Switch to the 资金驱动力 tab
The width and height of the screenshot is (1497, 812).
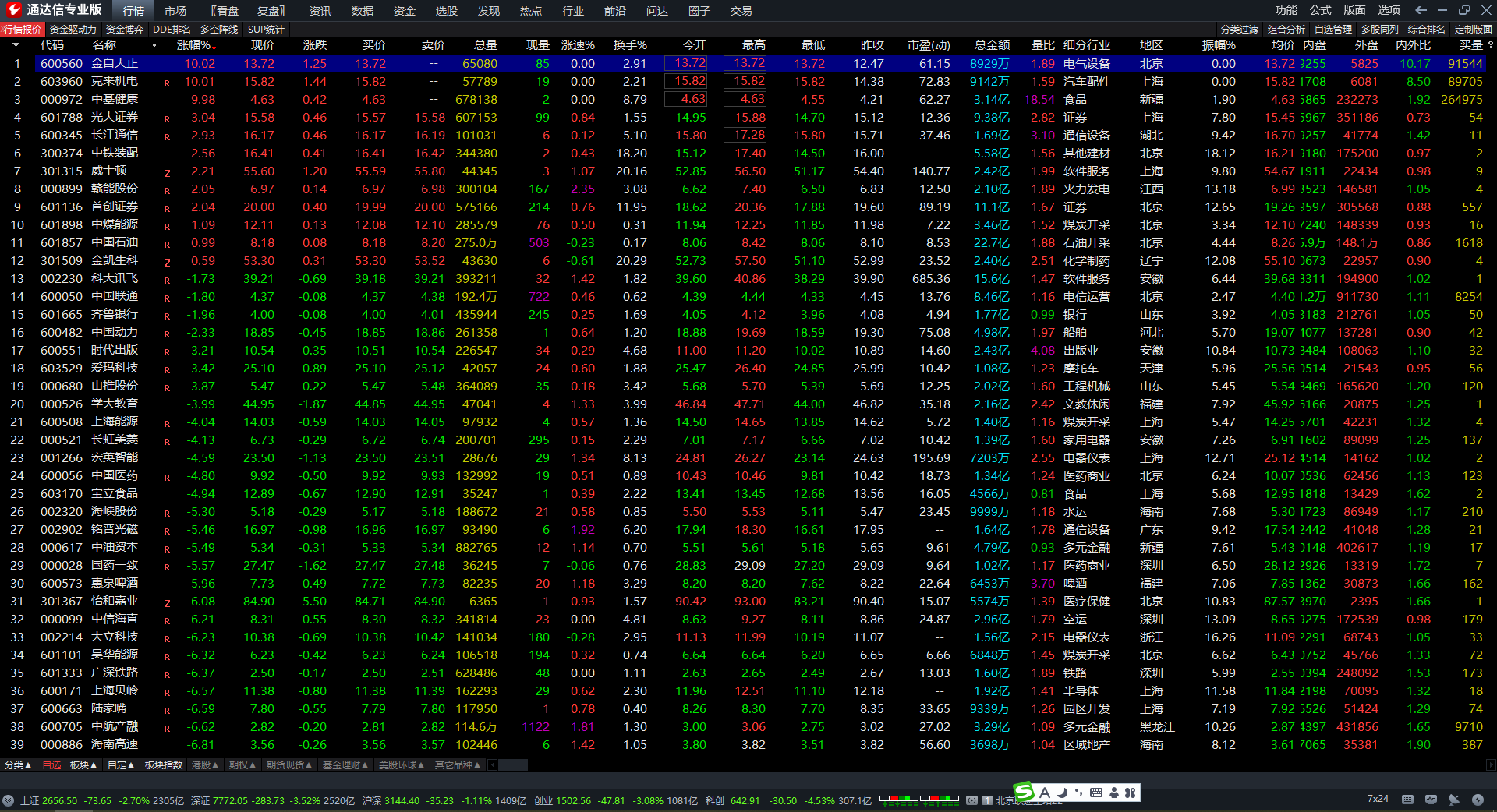73,30
